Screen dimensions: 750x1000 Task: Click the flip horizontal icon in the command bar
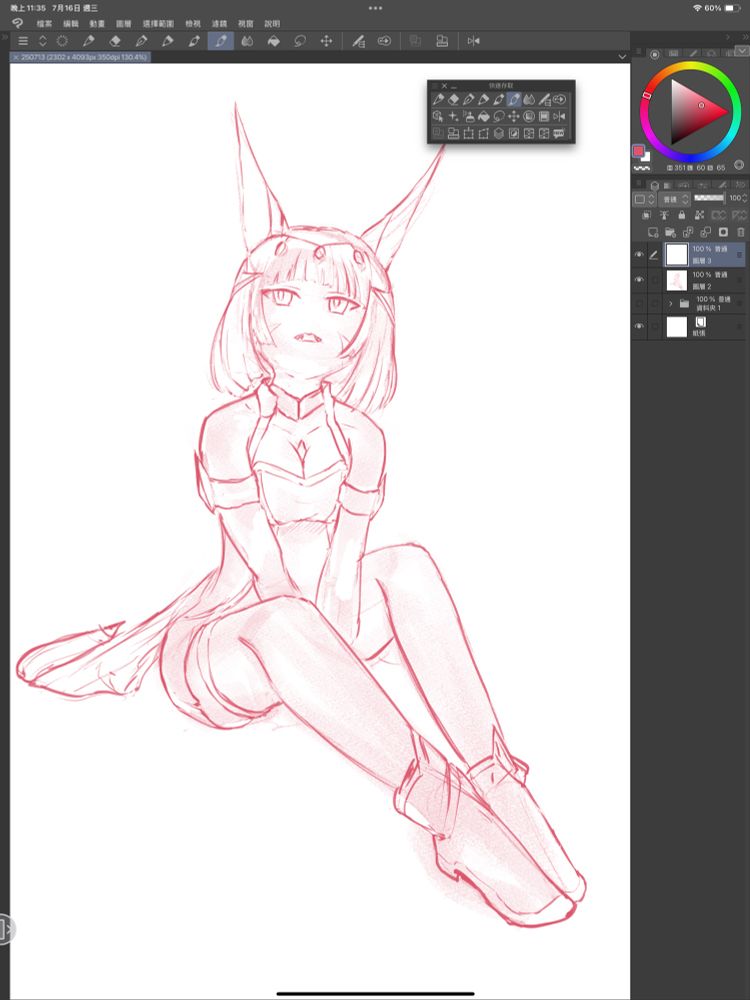coord(473,41)
